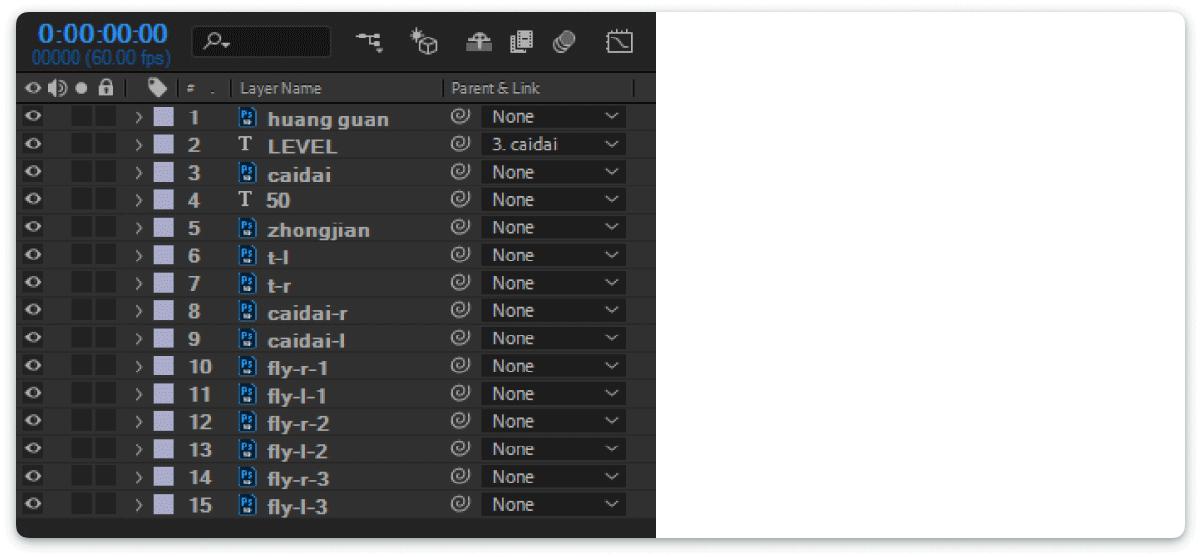This screenshot has height=557, width=1200.
Task: Expand the huang guan layer properties
Action: (x=139, y=117)
